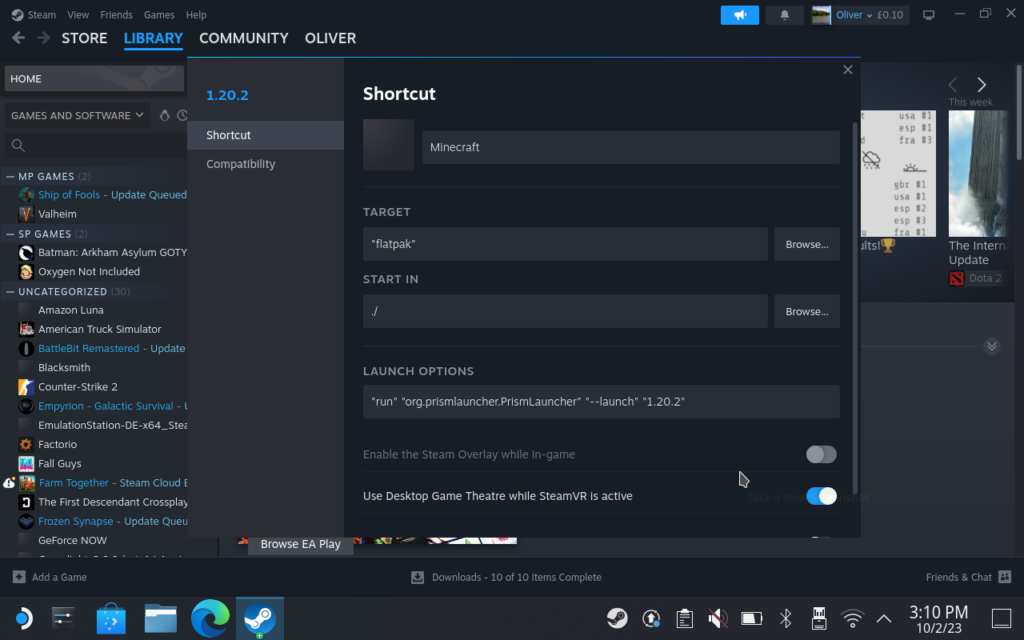Show next What's New item
The image size is (1024, 640).
pos(982,84)
